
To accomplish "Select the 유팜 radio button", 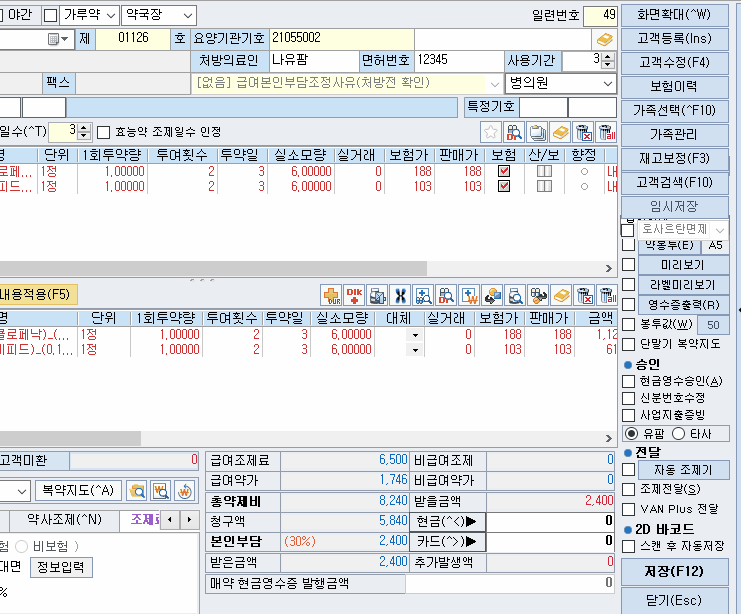I will coord(632,433).
